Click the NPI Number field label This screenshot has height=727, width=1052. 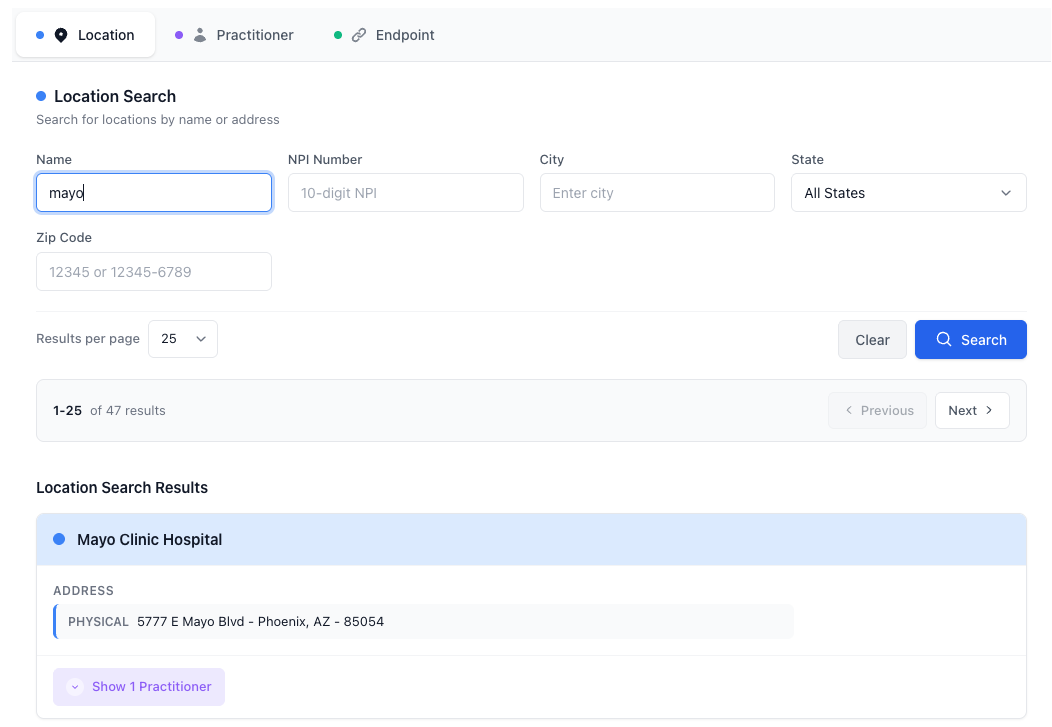(325, 160)
